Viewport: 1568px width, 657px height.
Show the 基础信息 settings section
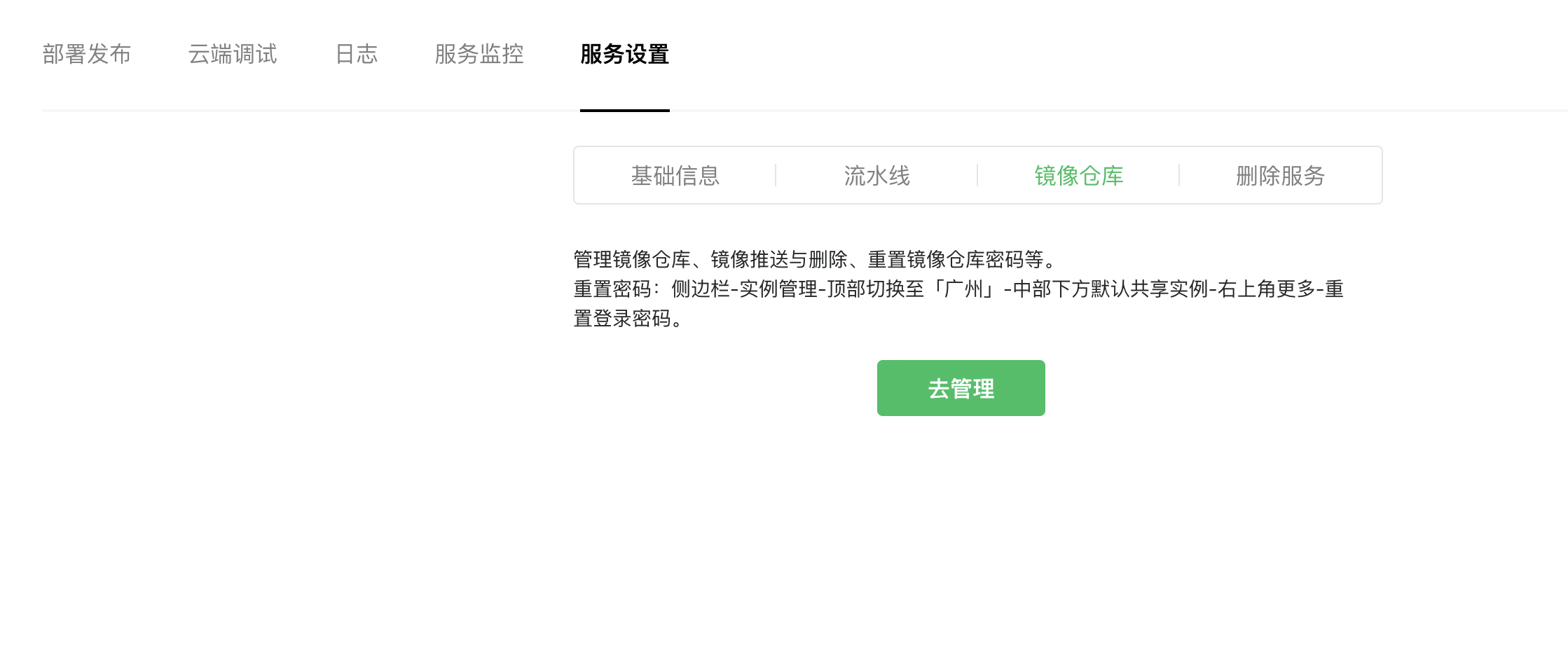click(x=675, y=175)
